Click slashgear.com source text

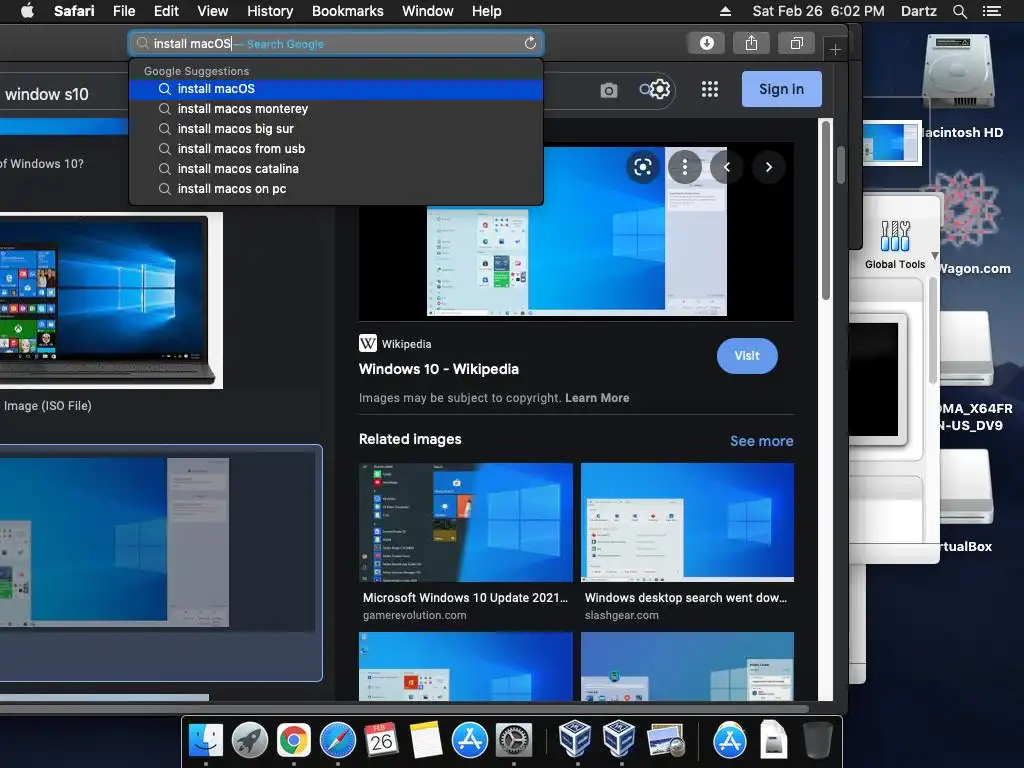coord(622,615)
